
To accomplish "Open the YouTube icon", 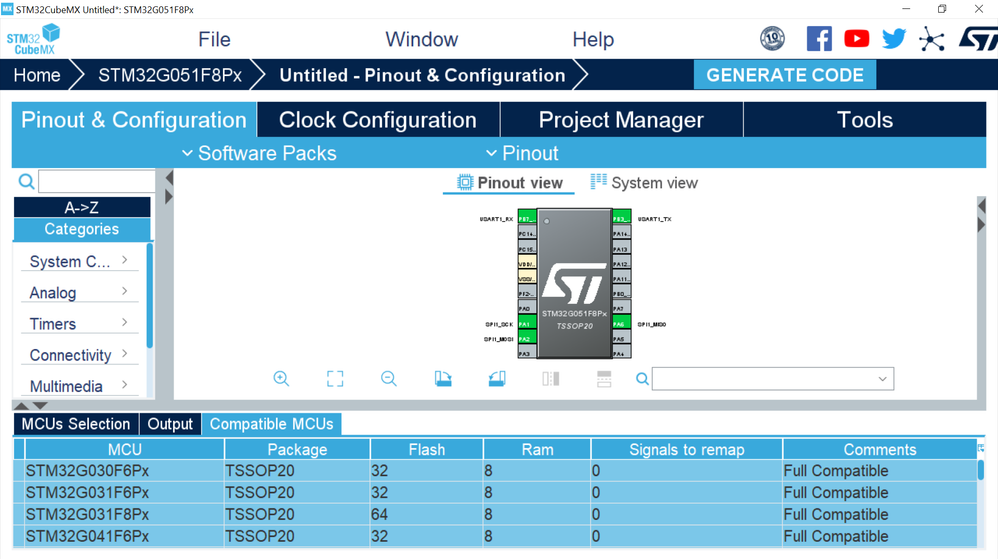I will pyautogui.click(x=857, y=39).
